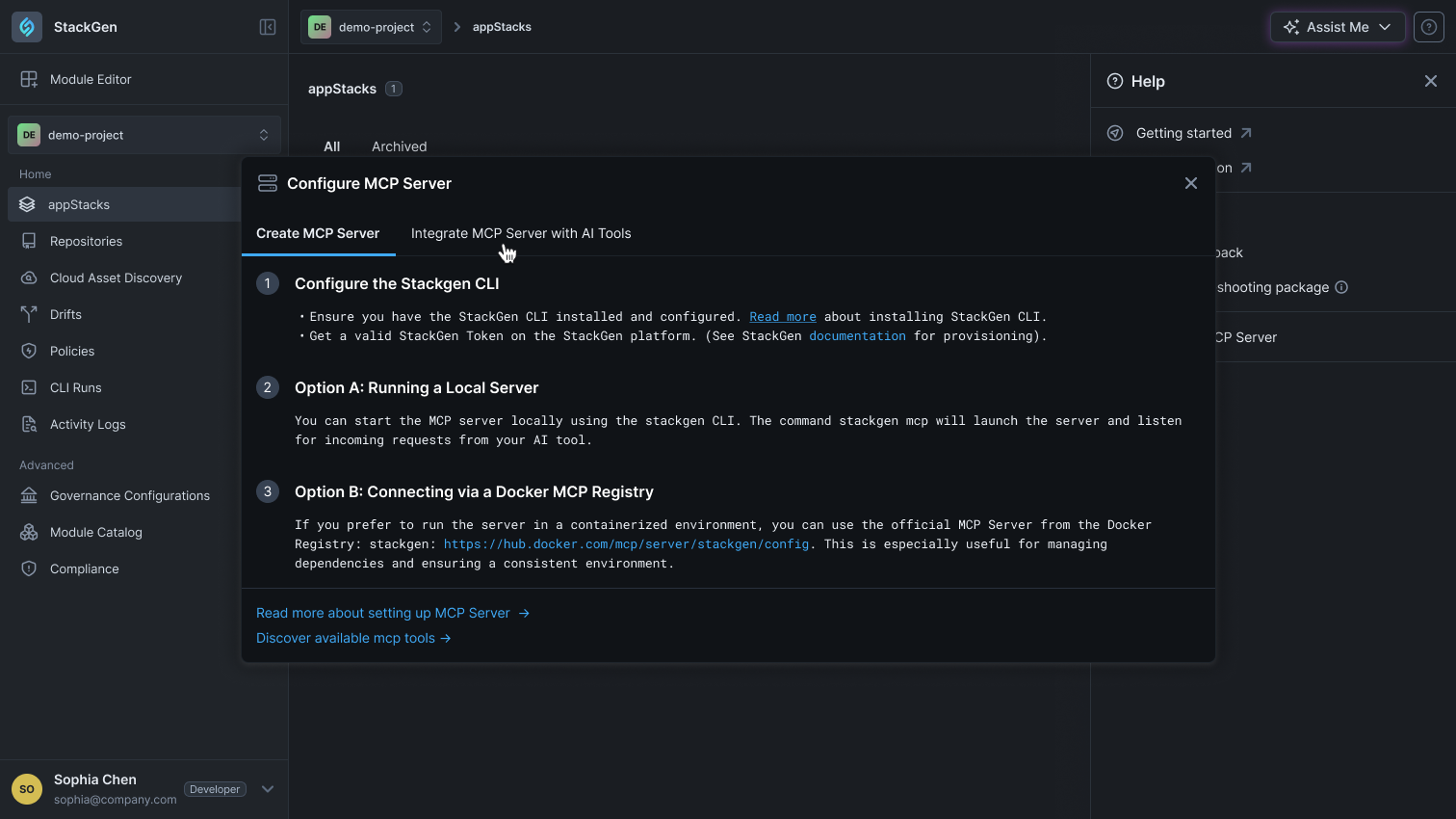Viewport: 1456px width, 819px height.
Task: Check the Activity Logs
Action: [x=88, y=424]
